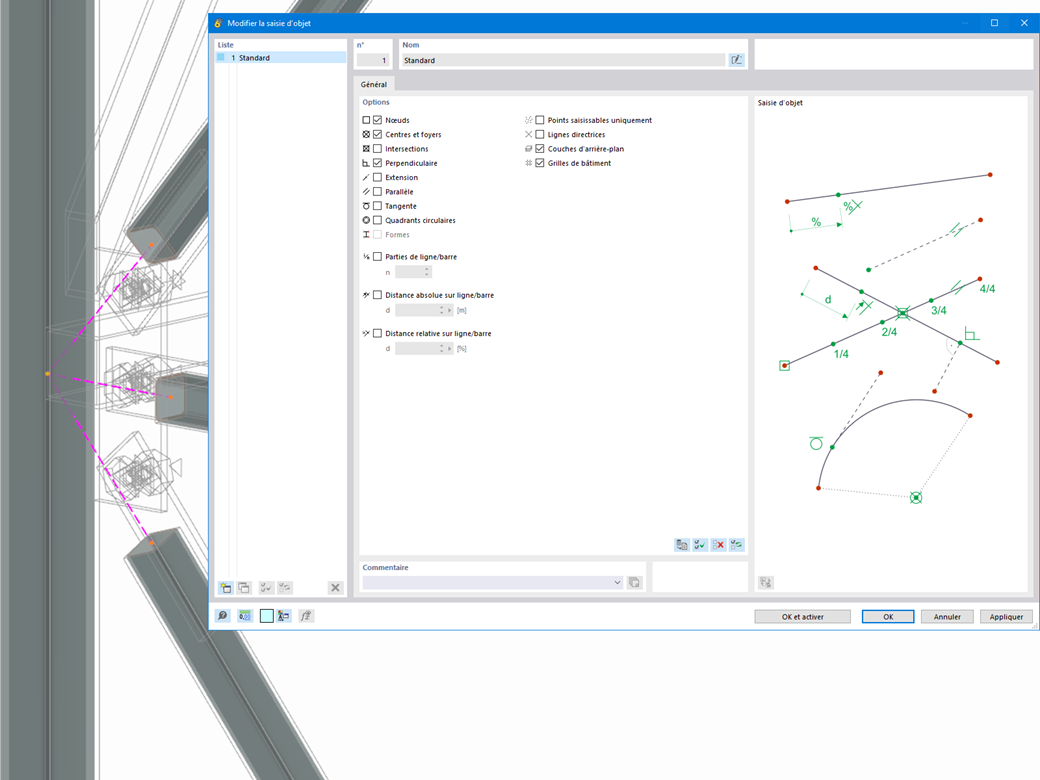
Task: Open units and decimal places settings
Action: coord(245,616)
